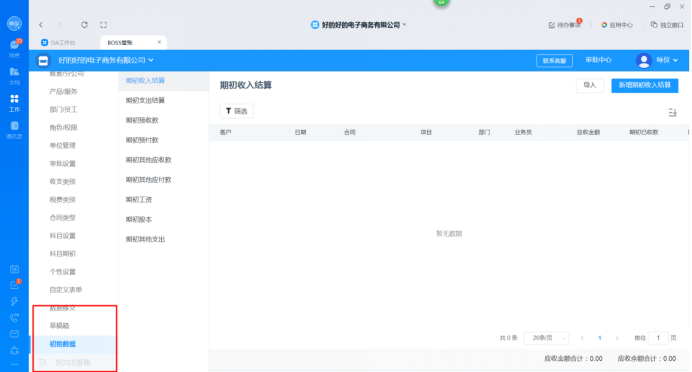This screenshot has height=372, width=692.
Task: Open the 通讯录 contacts icon in sidebar
Action: coord(14,130)
